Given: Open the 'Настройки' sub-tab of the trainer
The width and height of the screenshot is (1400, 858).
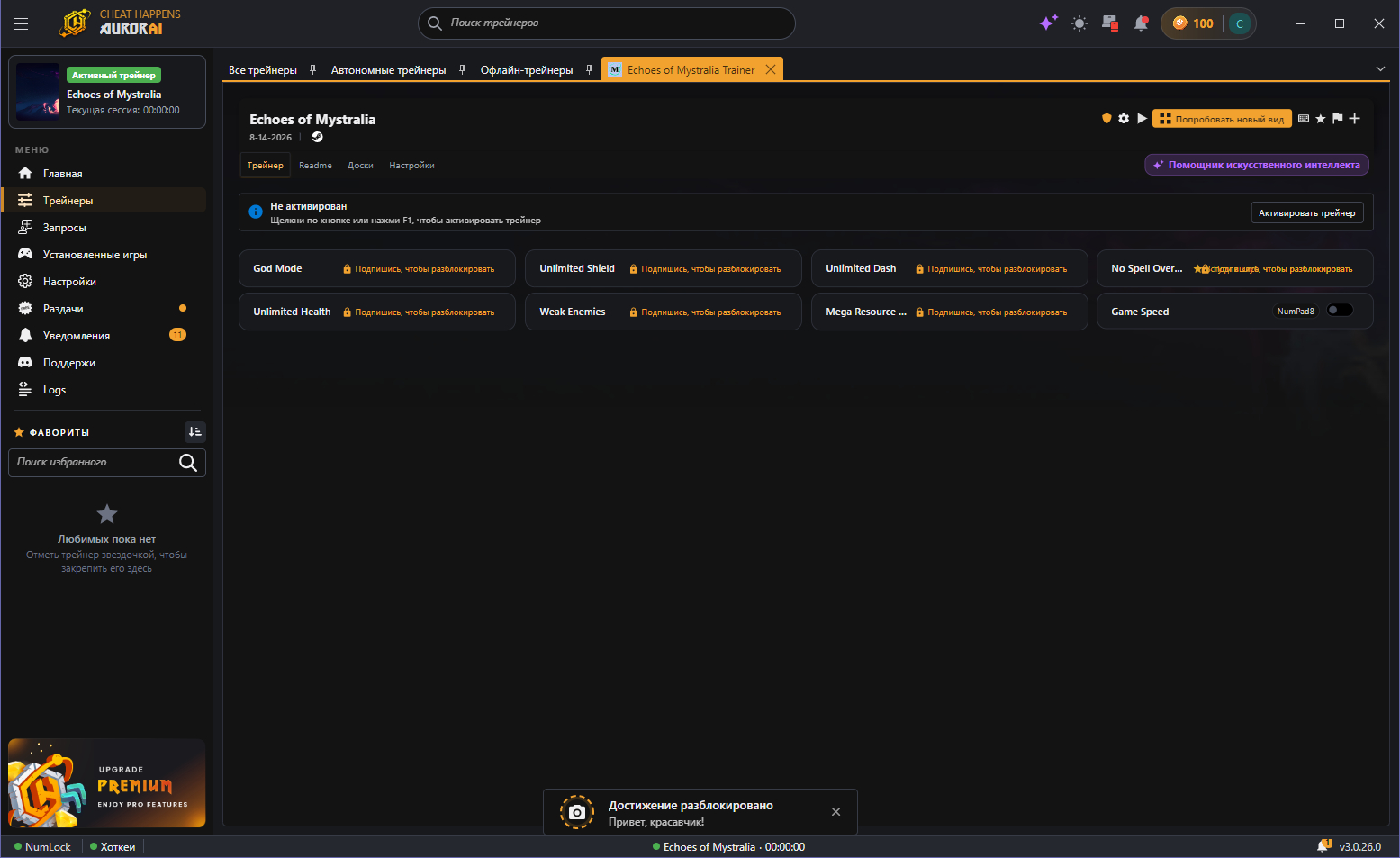Looking at the screenshot, I should click(x=411, y=165).
